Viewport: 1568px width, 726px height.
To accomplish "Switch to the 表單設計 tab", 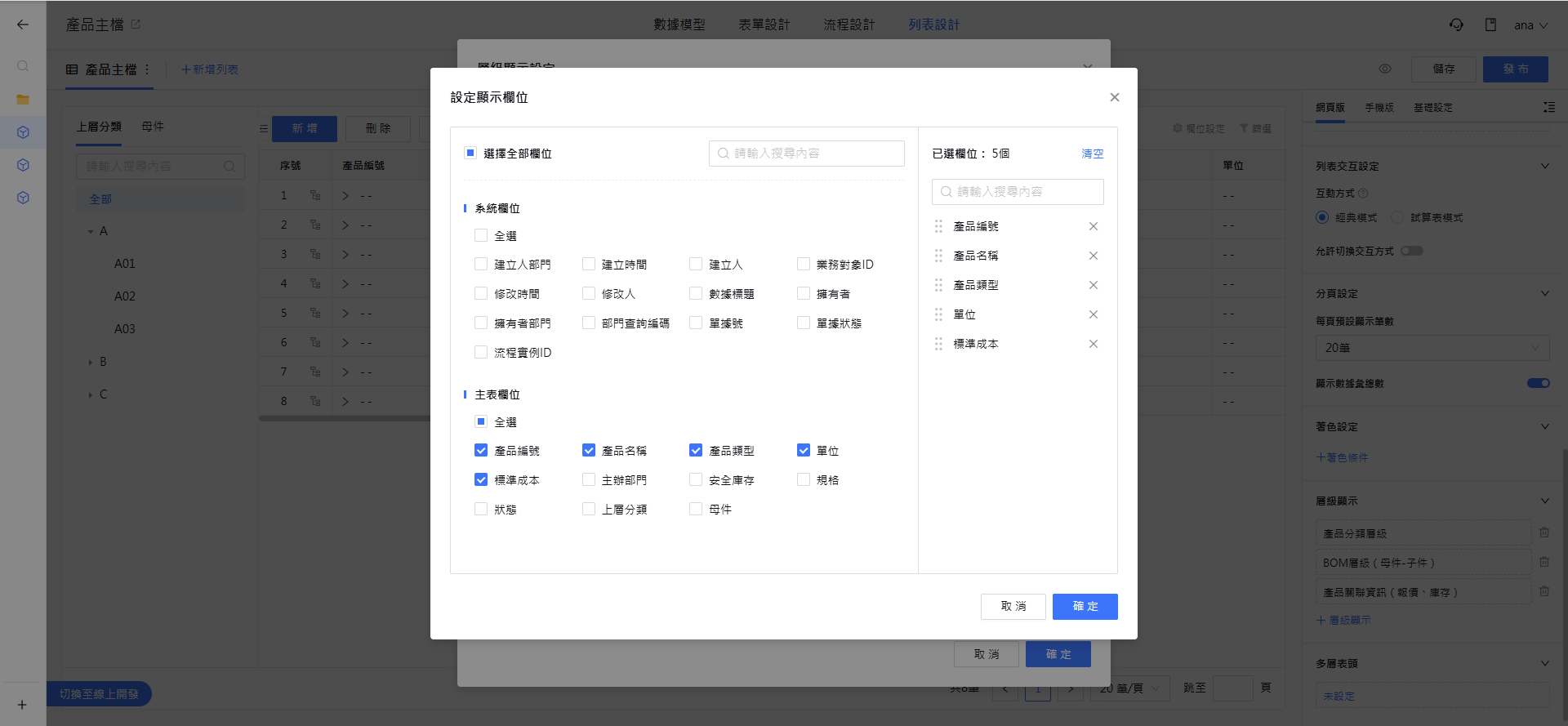I will [764, 24].
